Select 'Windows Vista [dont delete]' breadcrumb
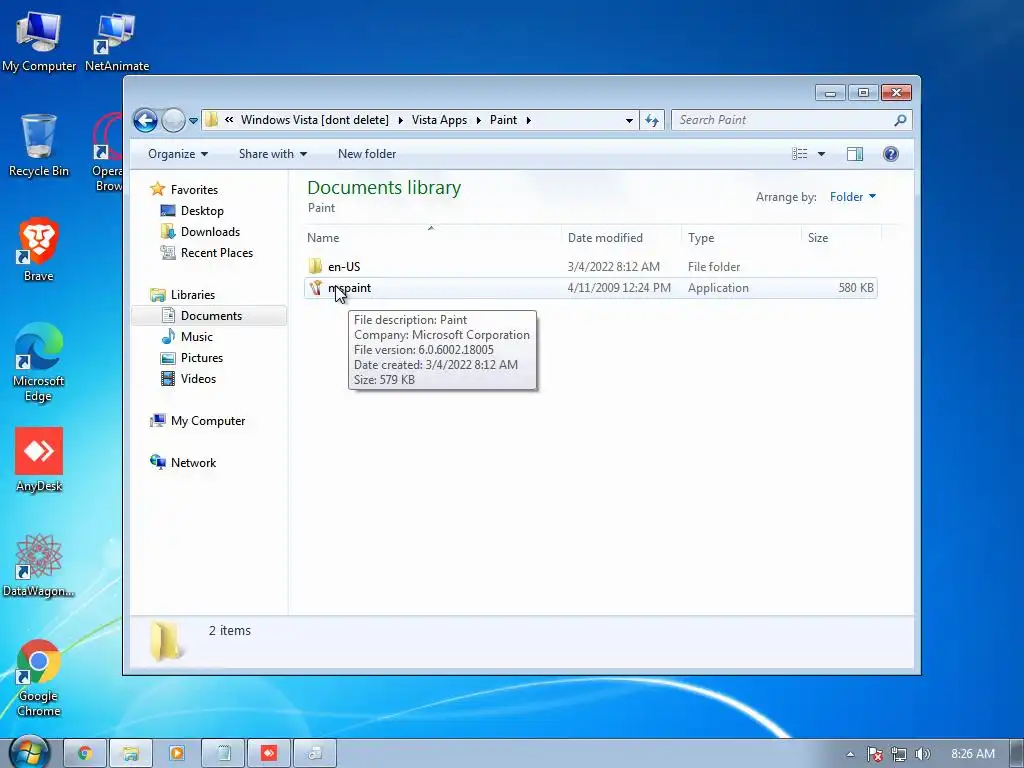 (x=314, y=120)
